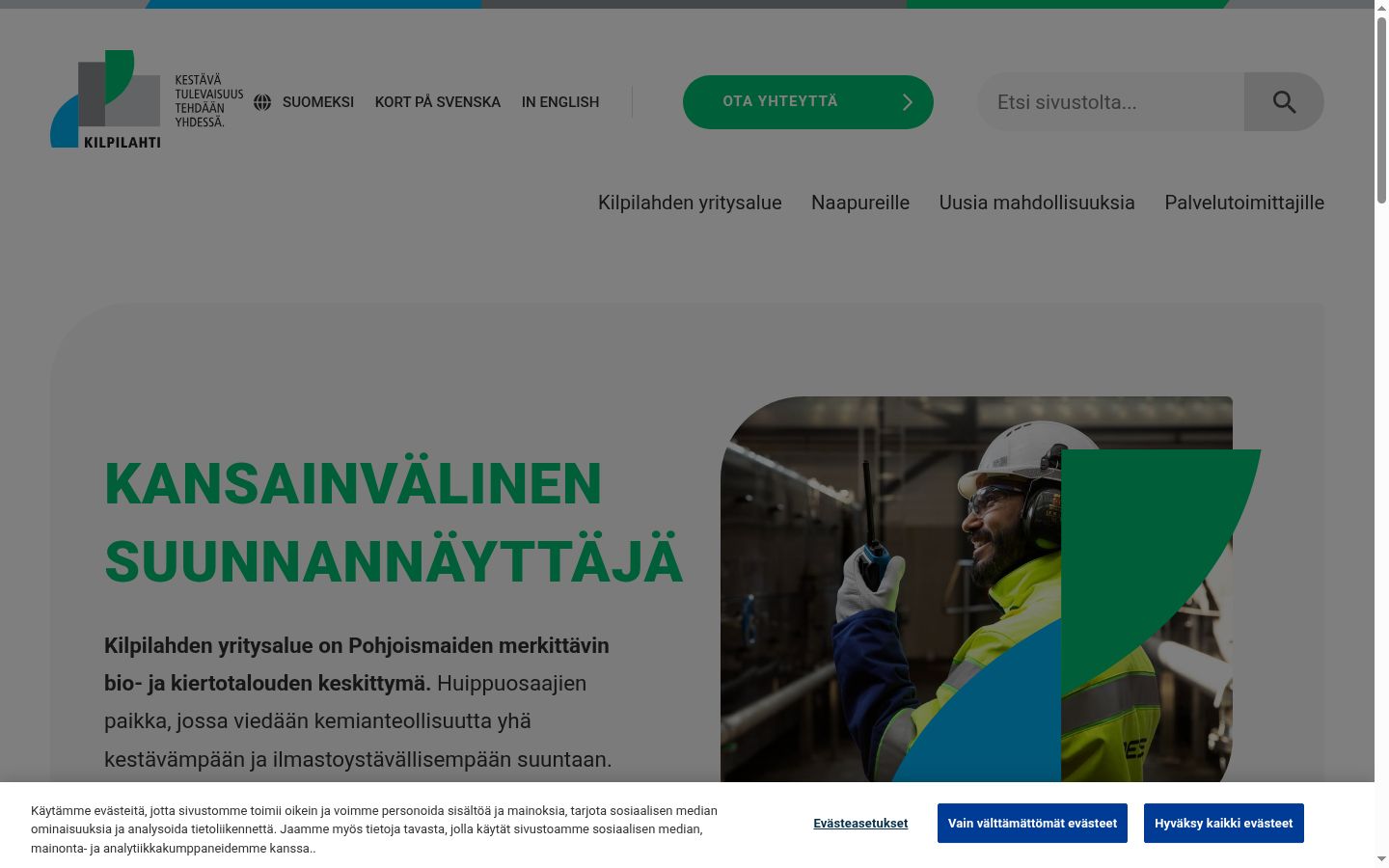Click the Ota yhteyttä button
This screenshot has width=1389, height=868.
point(808,102)
